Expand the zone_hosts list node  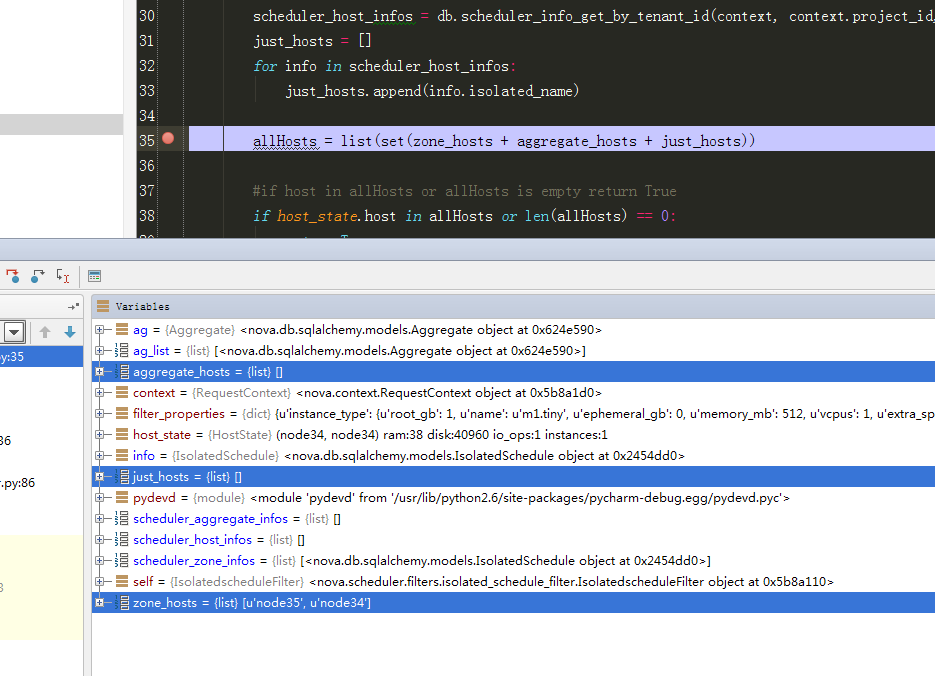[x=100, y=603]
